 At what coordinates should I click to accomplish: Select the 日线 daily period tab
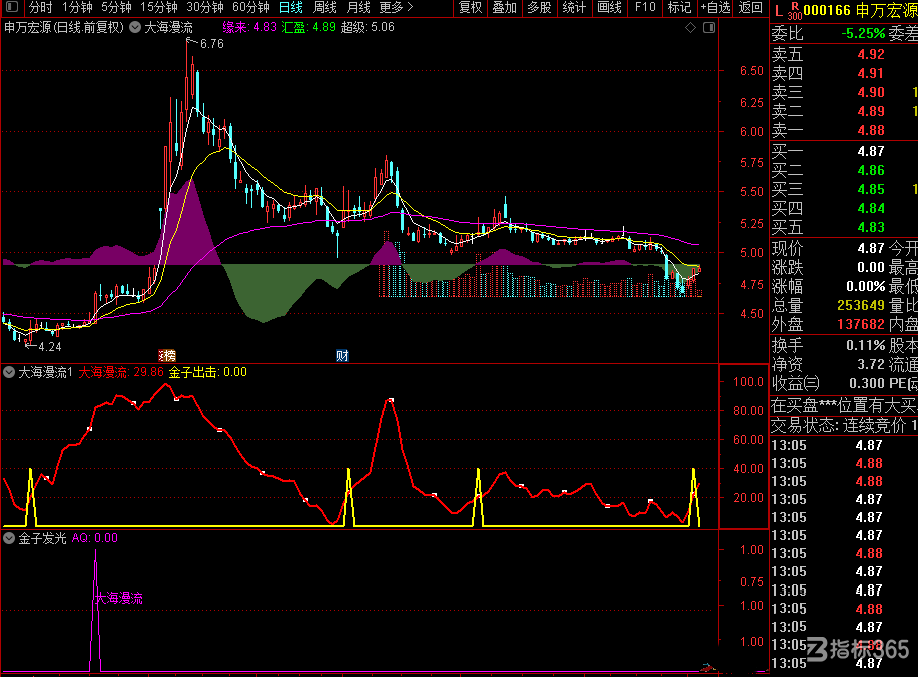point(290,8)
